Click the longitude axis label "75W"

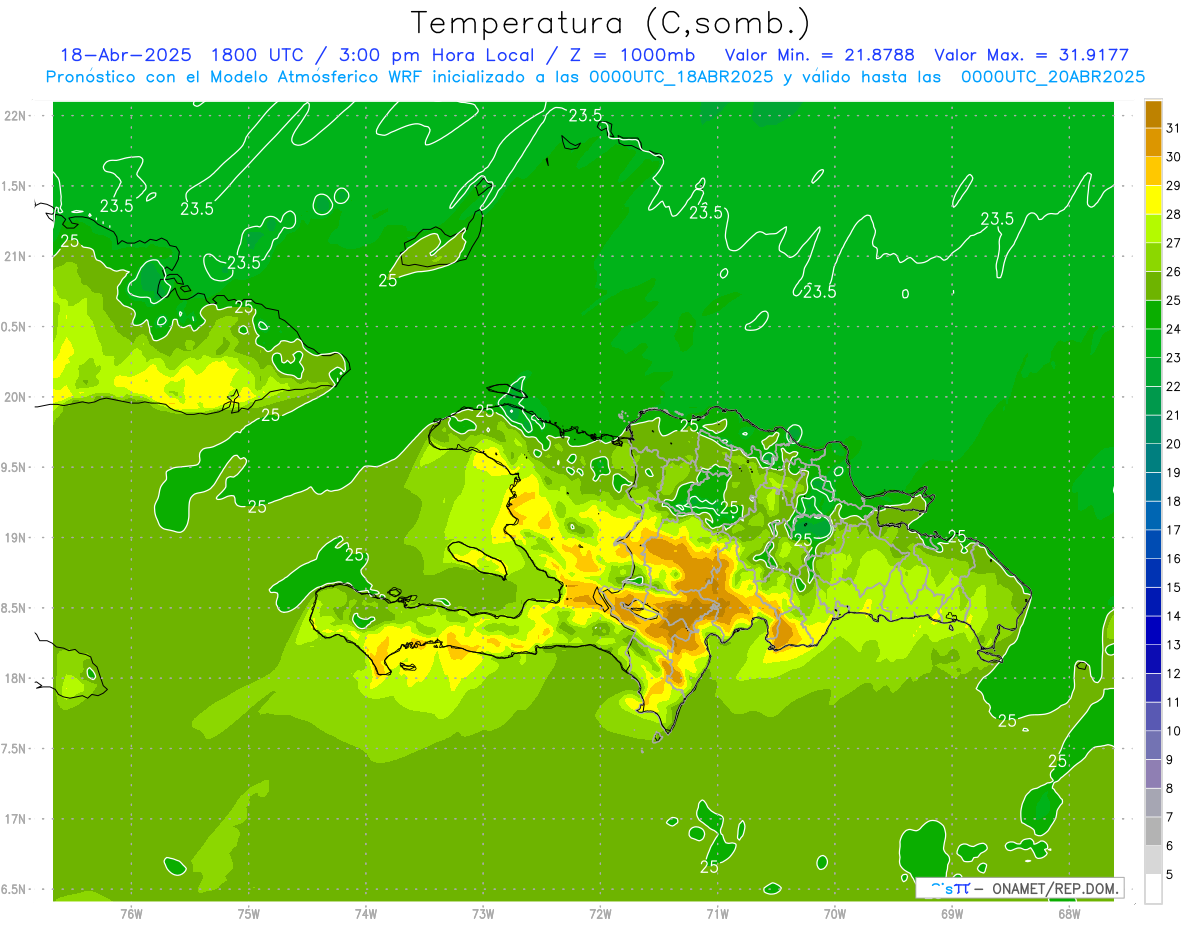[249, 913]
